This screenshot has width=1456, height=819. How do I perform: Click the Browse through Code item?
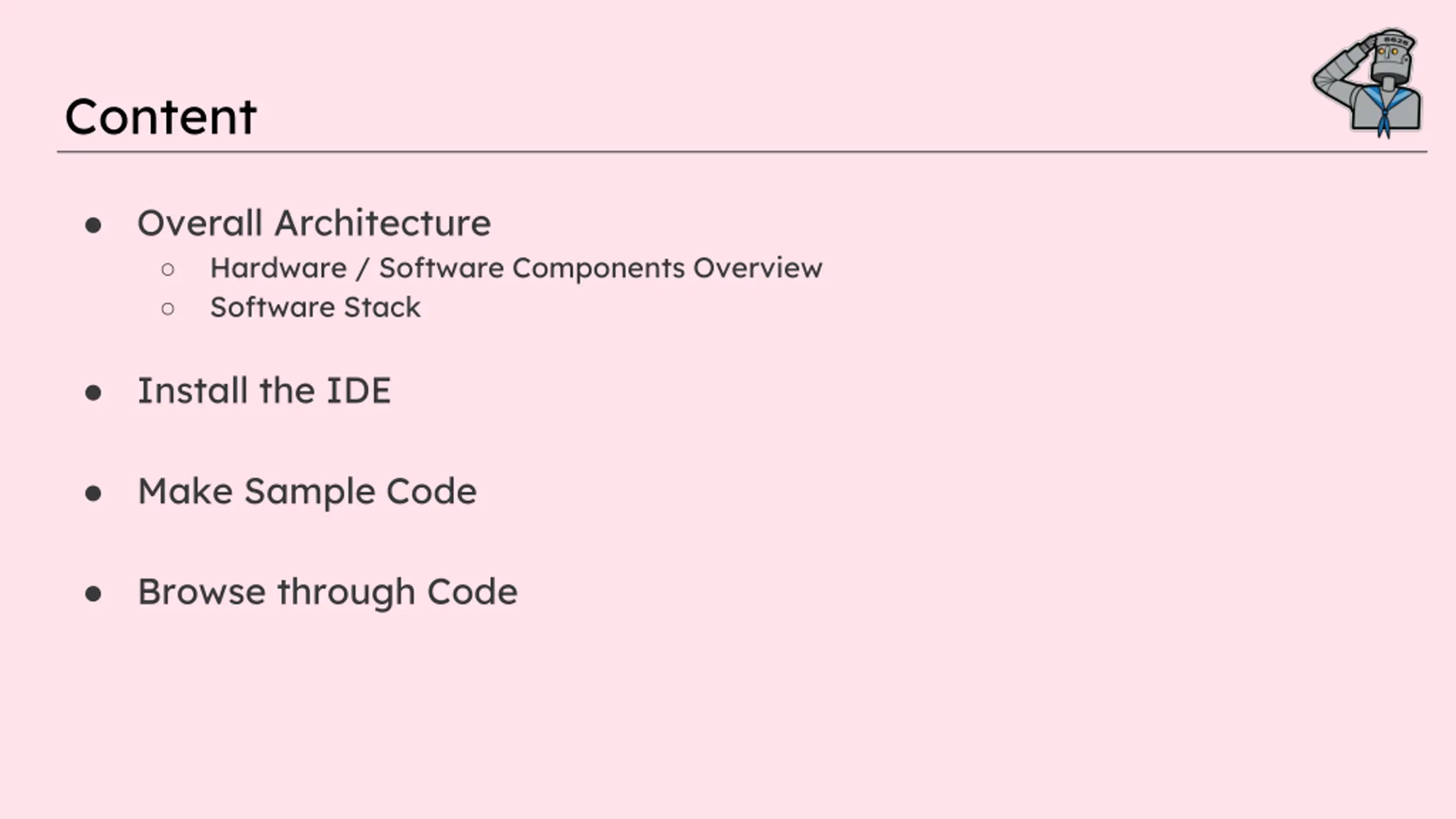pyautogui.click(x=328, y=592)
